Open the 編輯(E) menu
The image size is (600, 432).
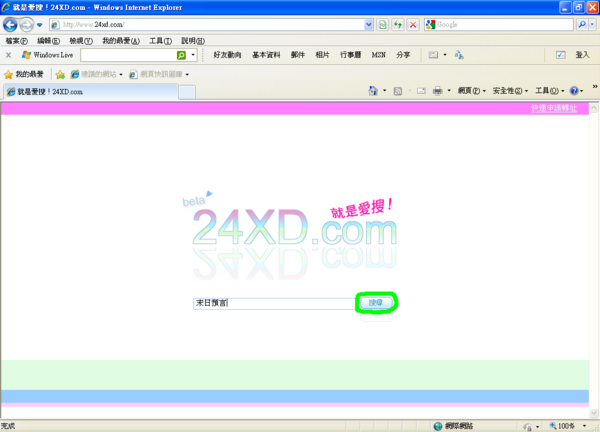48,41
